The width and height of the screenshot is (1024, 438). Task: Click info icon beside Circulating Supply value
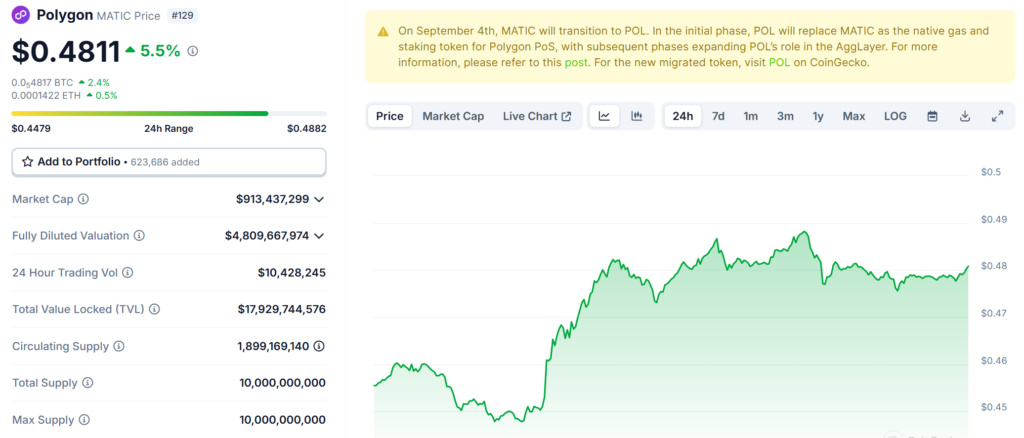319,346
